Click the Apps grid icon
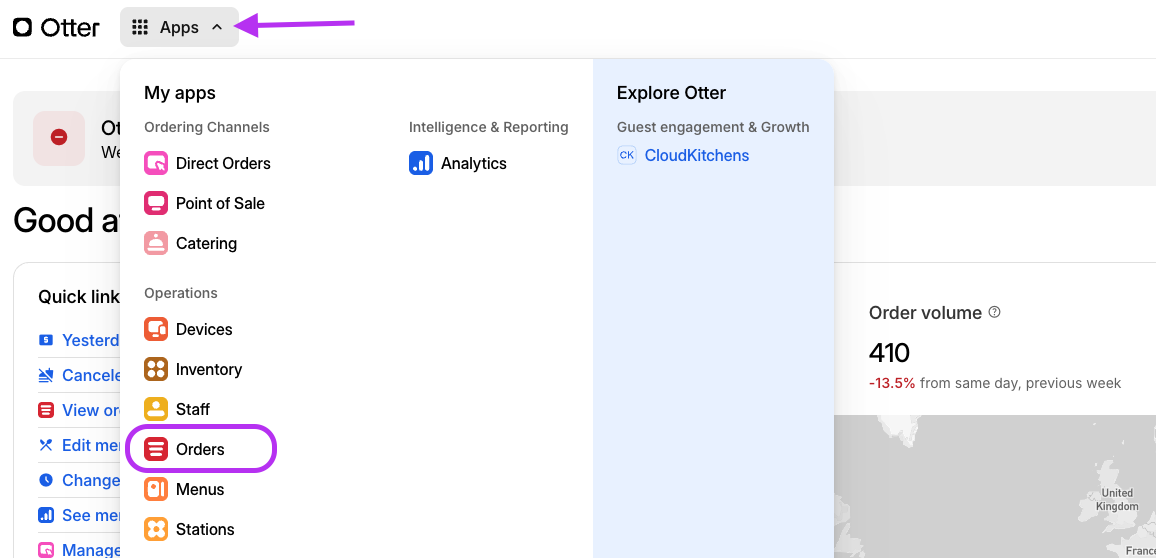This screenshot has height=558, width=1156. (140, 28)
